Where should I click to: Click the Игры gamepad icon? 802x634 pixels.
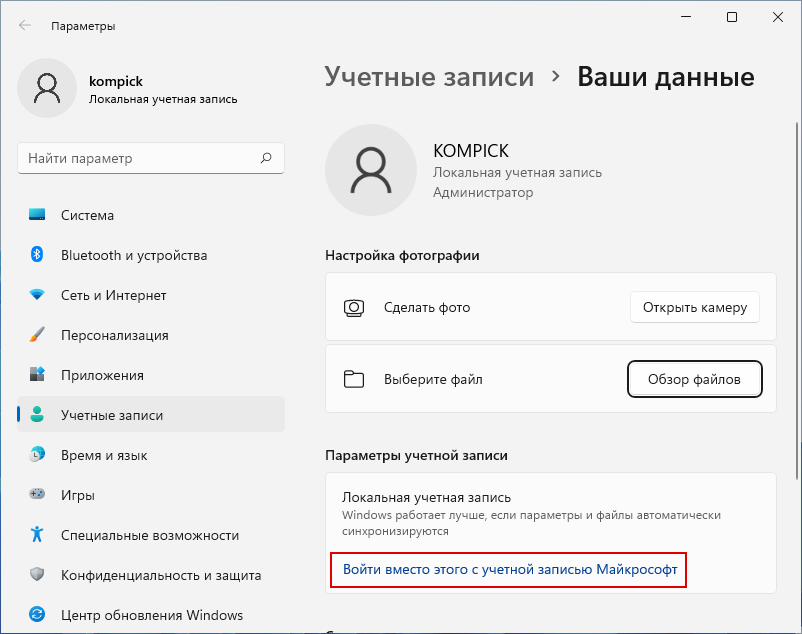[37, 494]
